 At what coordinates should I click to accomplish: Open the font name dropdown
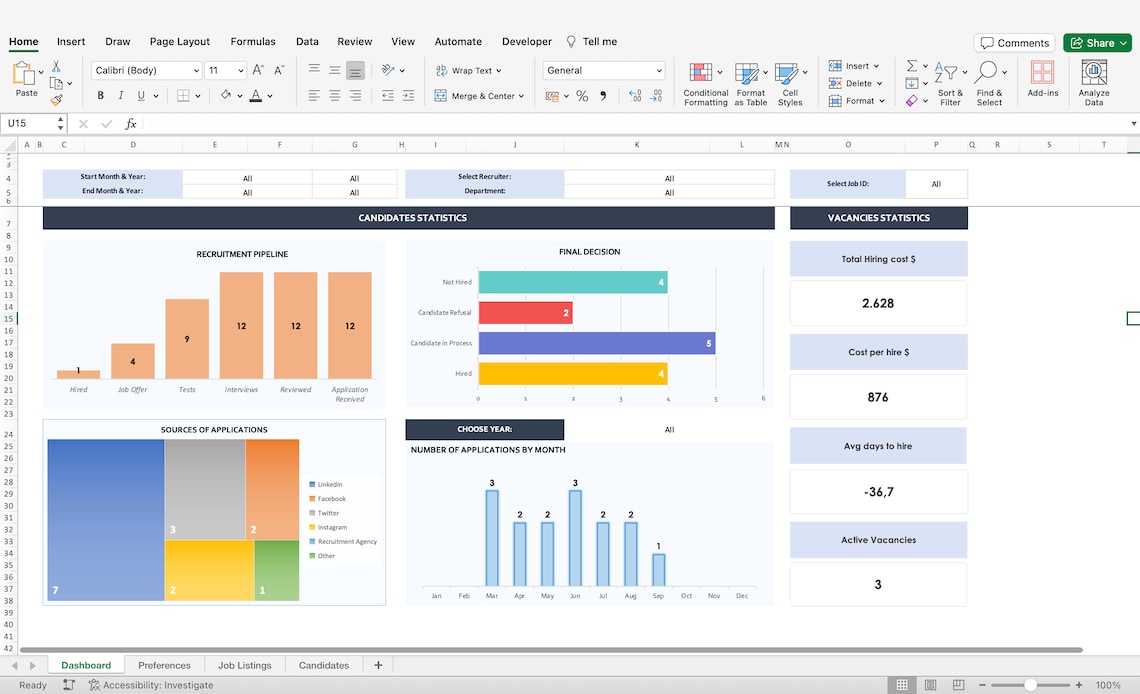tap(197, 70)
